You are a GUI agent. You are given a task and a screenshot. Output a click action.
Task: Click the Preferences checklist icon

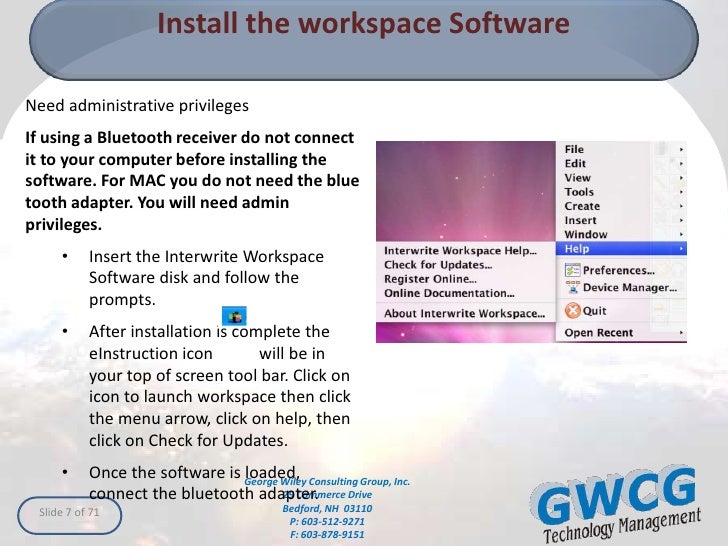tap(572, 270)
